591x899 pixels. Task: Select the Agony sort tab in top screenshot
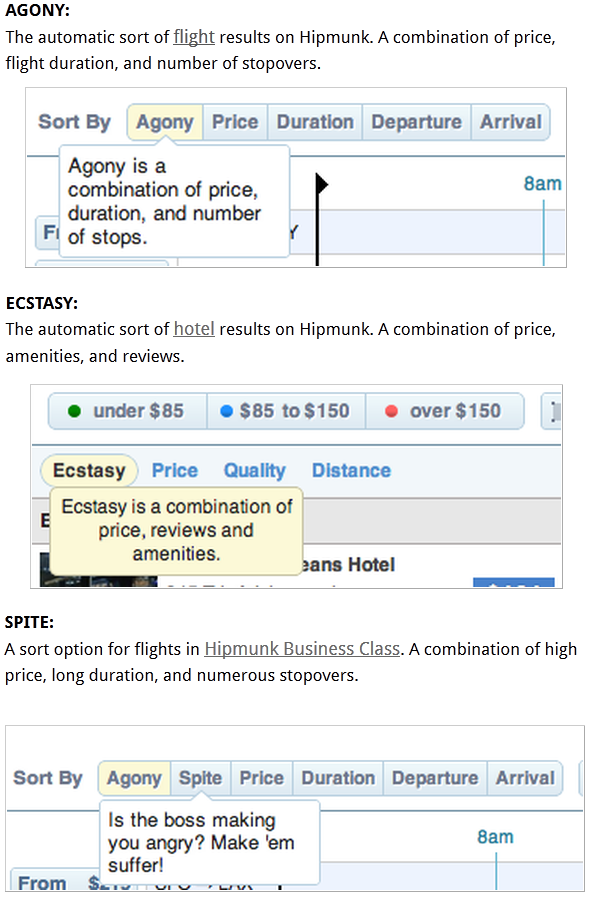click(165, 122)
